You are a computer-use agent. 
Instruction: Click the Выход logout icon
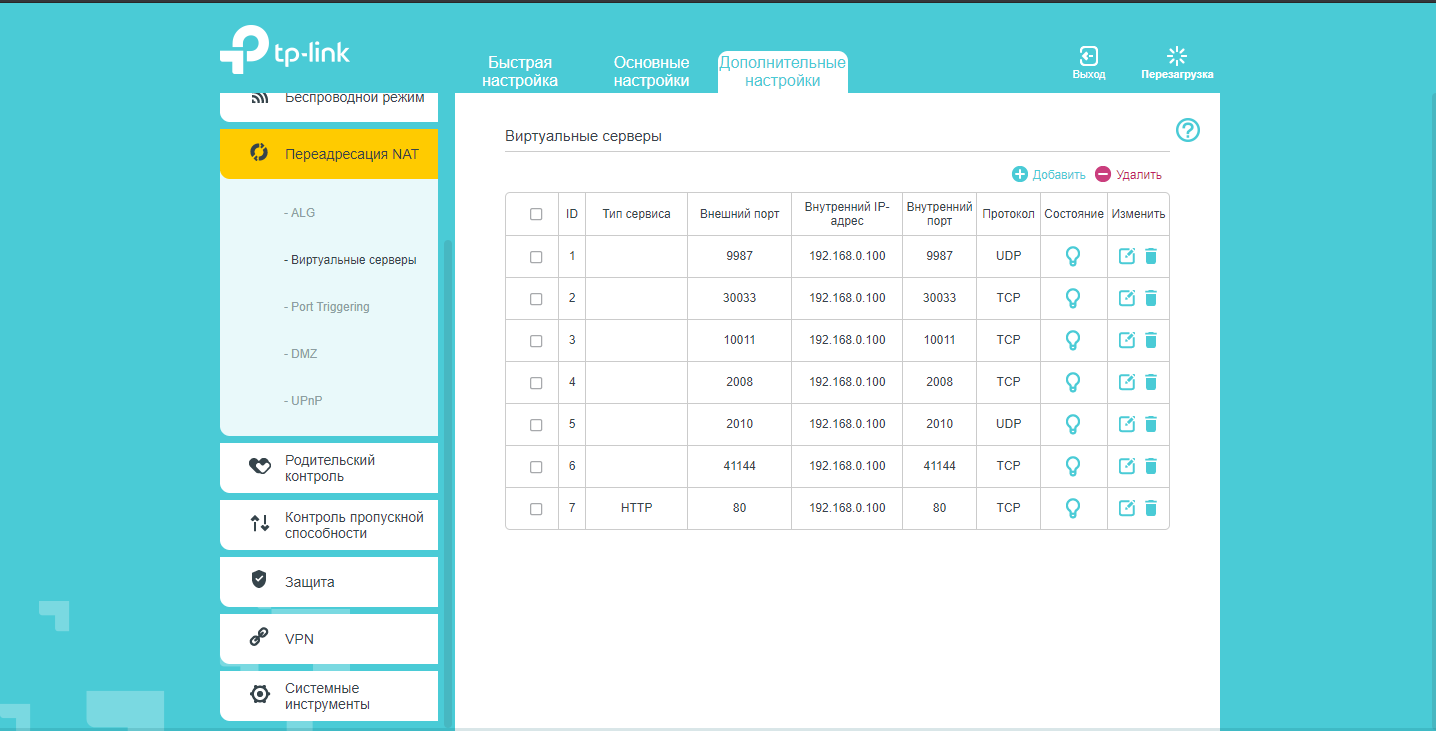(x=1089, y=56)
